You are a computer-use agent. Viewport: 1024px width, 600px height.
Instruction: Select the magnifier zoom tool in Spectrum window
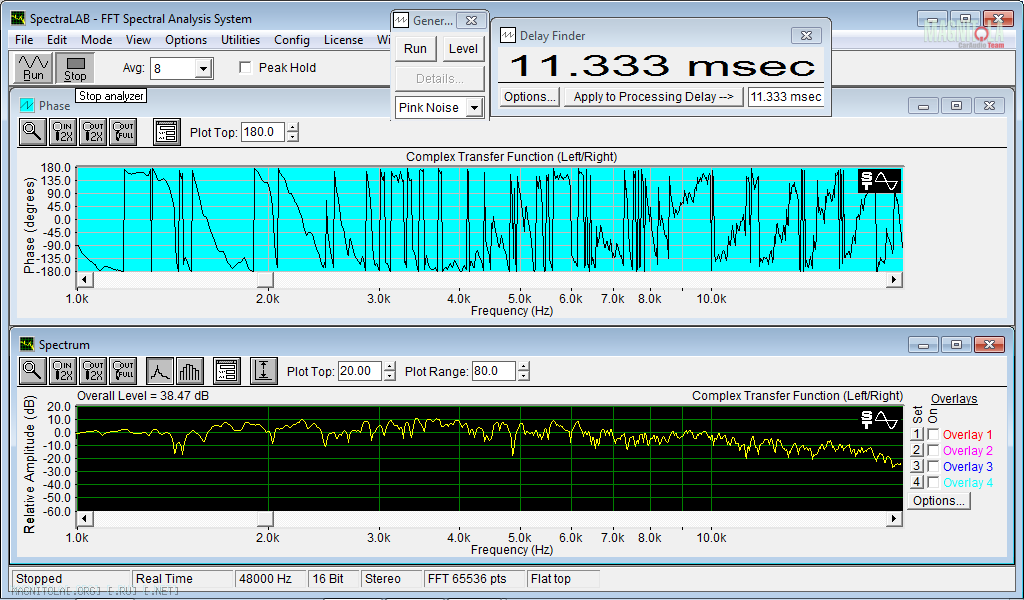(x=32, y=371)
